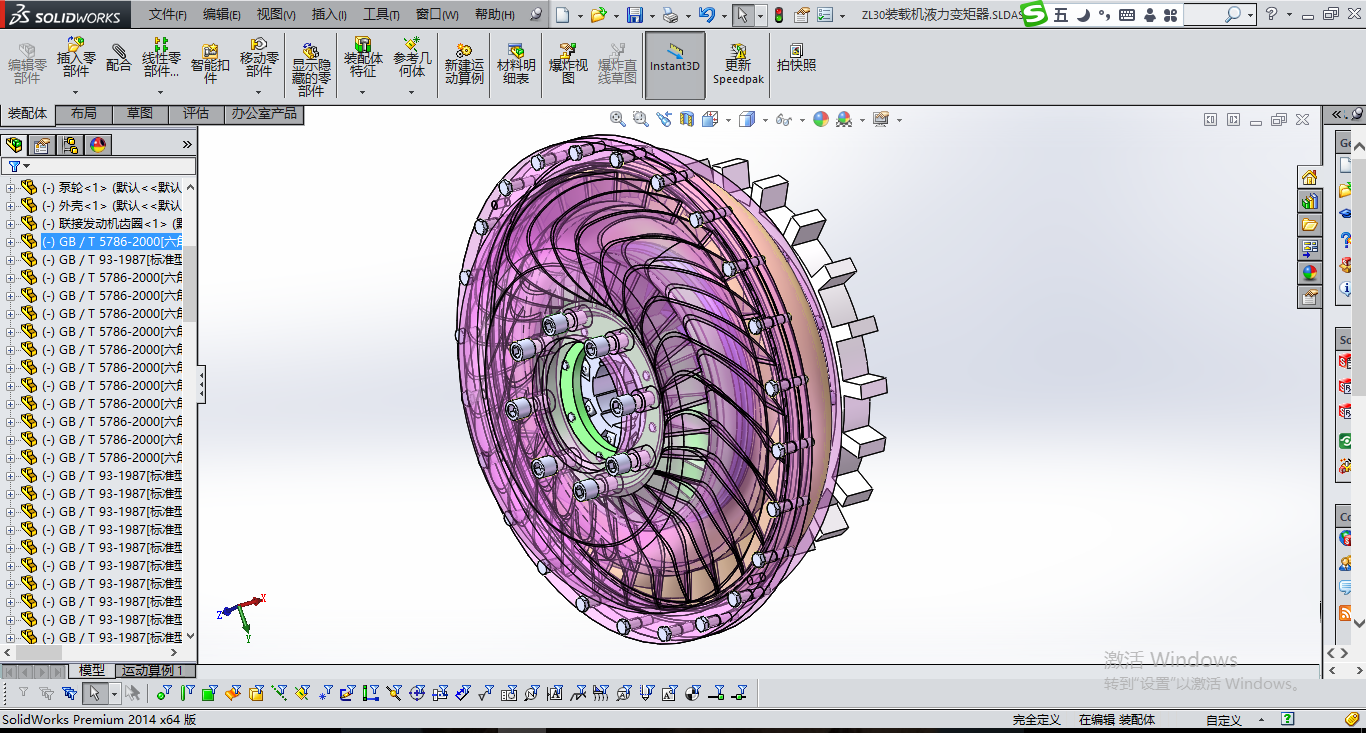Click the Rebuild traffic light icon

[x=779, y=15]
